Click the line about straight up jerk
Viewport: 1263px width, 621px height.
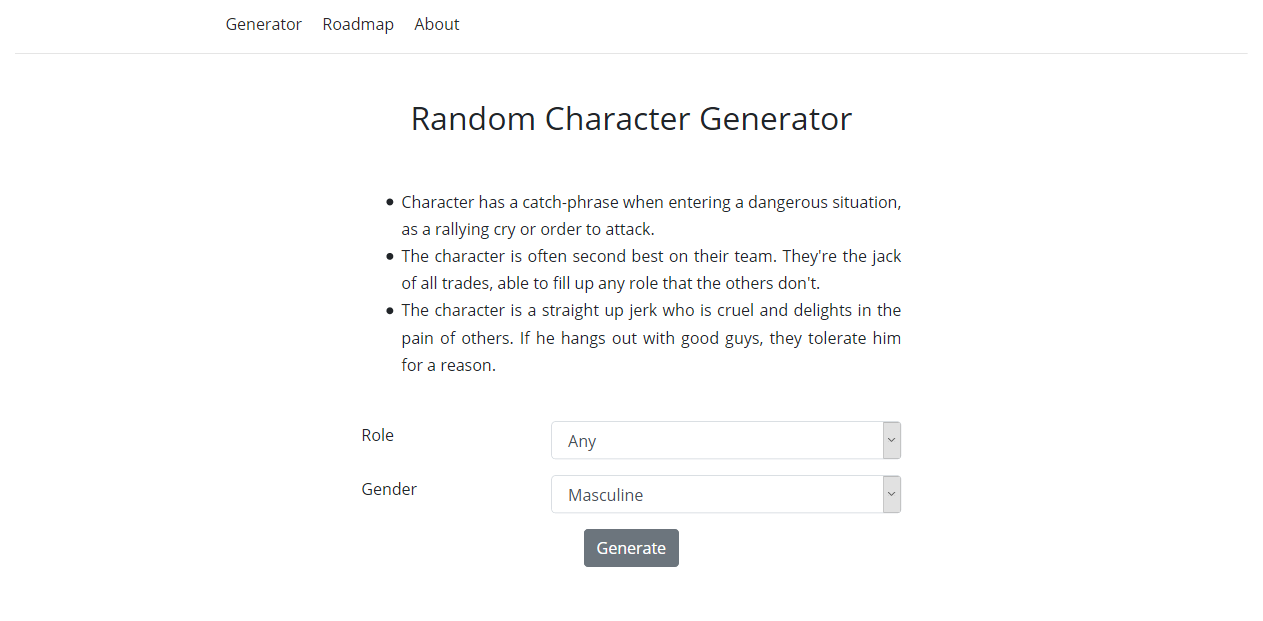point(651,310)
